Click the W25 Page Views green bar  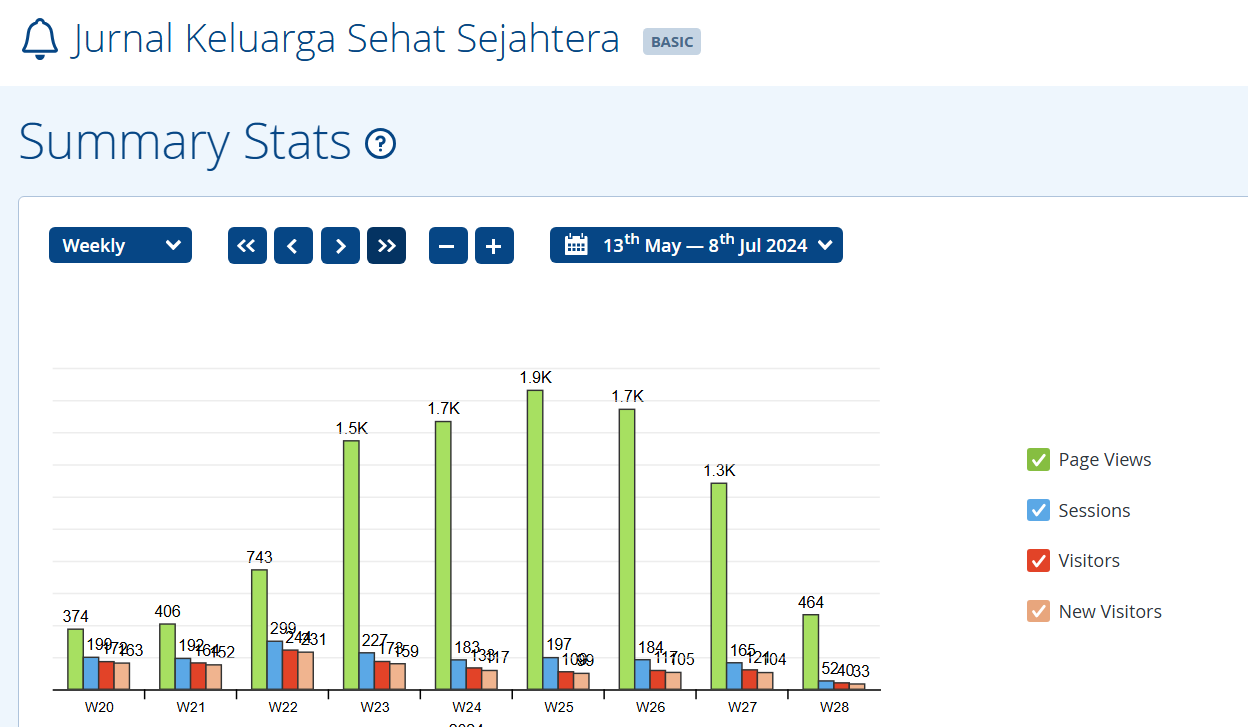tap(535, 540)
